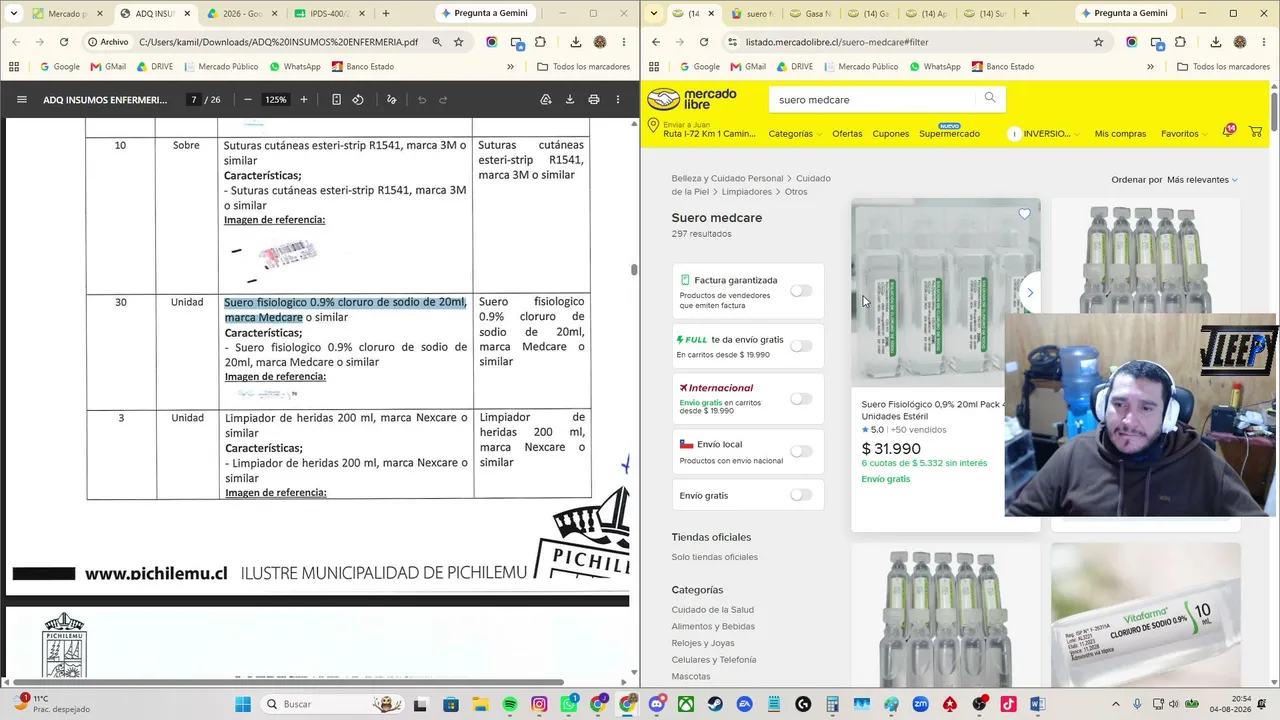The height and width of the screenshot is (720, 1280).
Task: Toggle the Internacional filter switch
Action: pyautogui.click(x=801, y=399)
